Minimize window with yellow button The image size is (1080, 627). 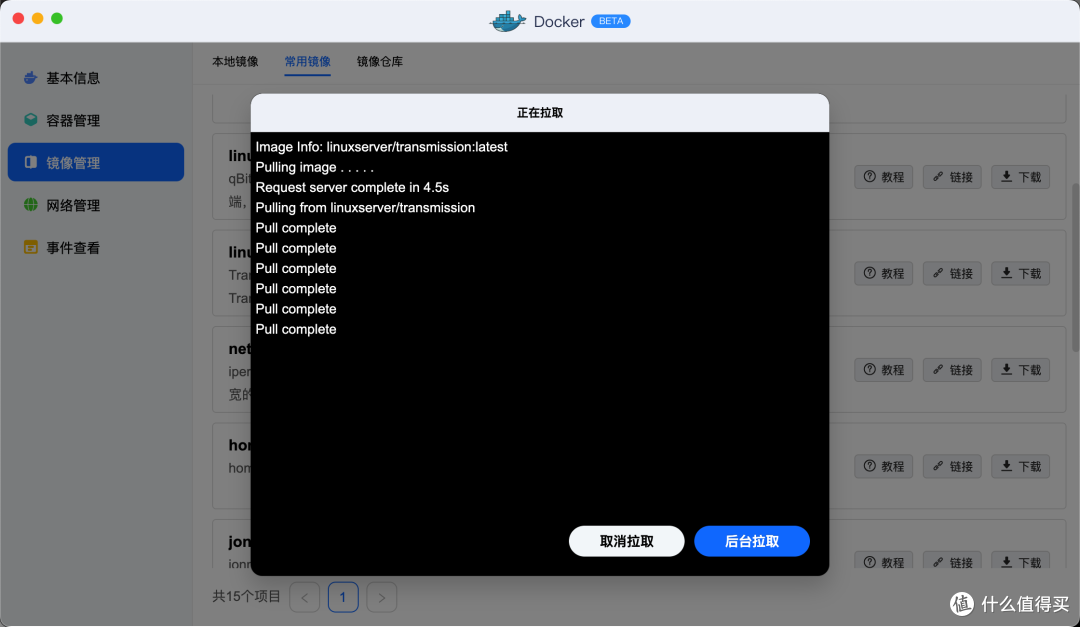[38, 19]
